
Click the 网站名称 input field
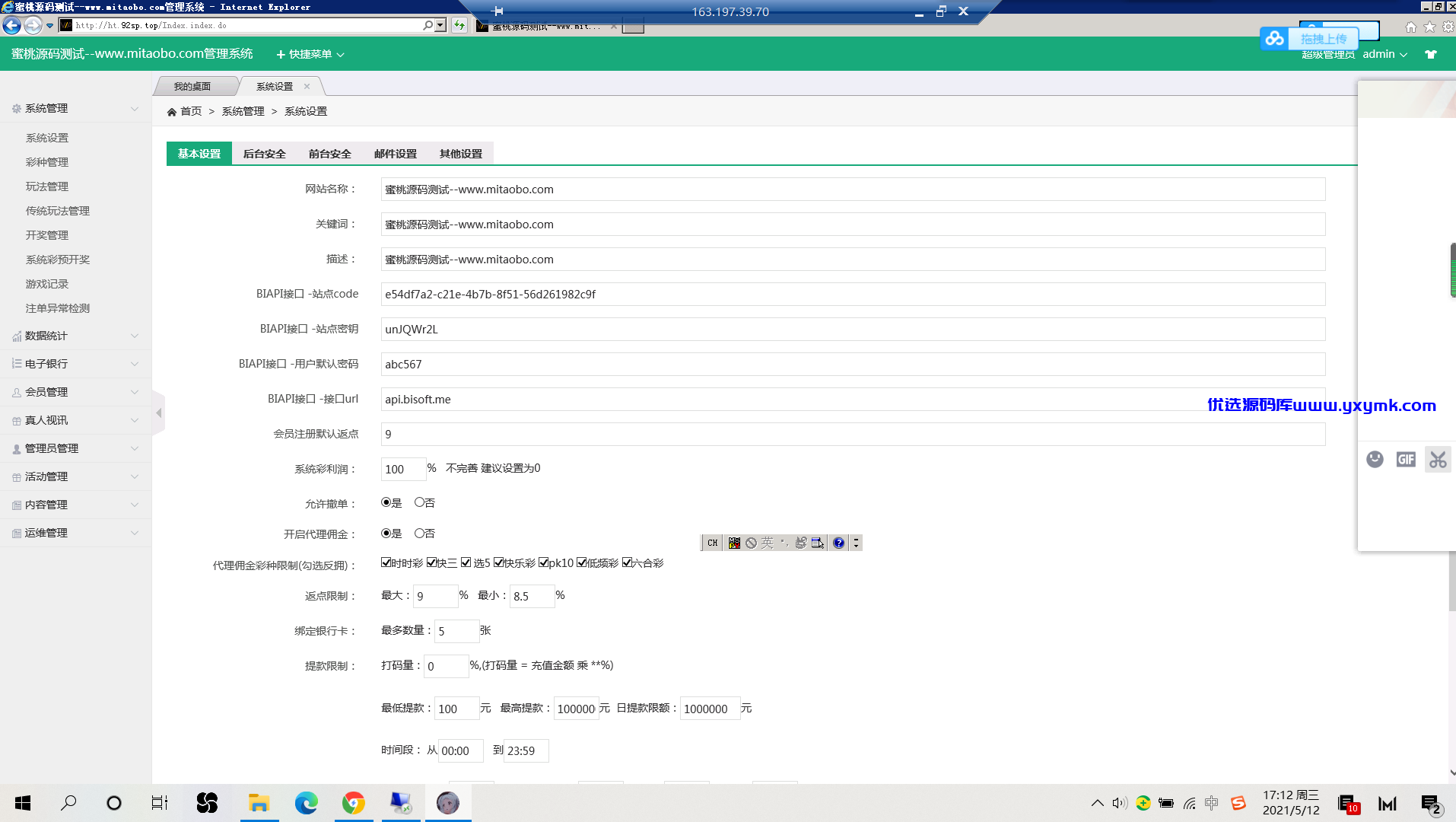[853, 190]
